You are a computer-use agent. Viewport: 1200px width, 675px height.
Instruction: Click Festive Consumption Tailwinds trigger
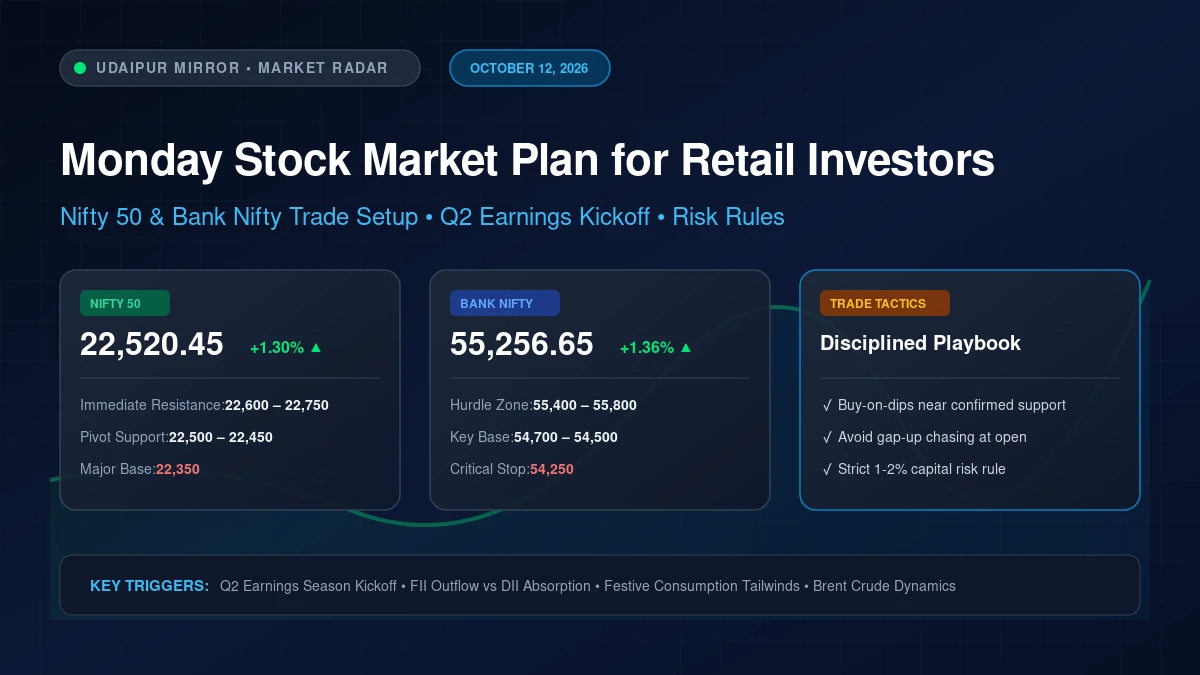(x=702, y=586)
